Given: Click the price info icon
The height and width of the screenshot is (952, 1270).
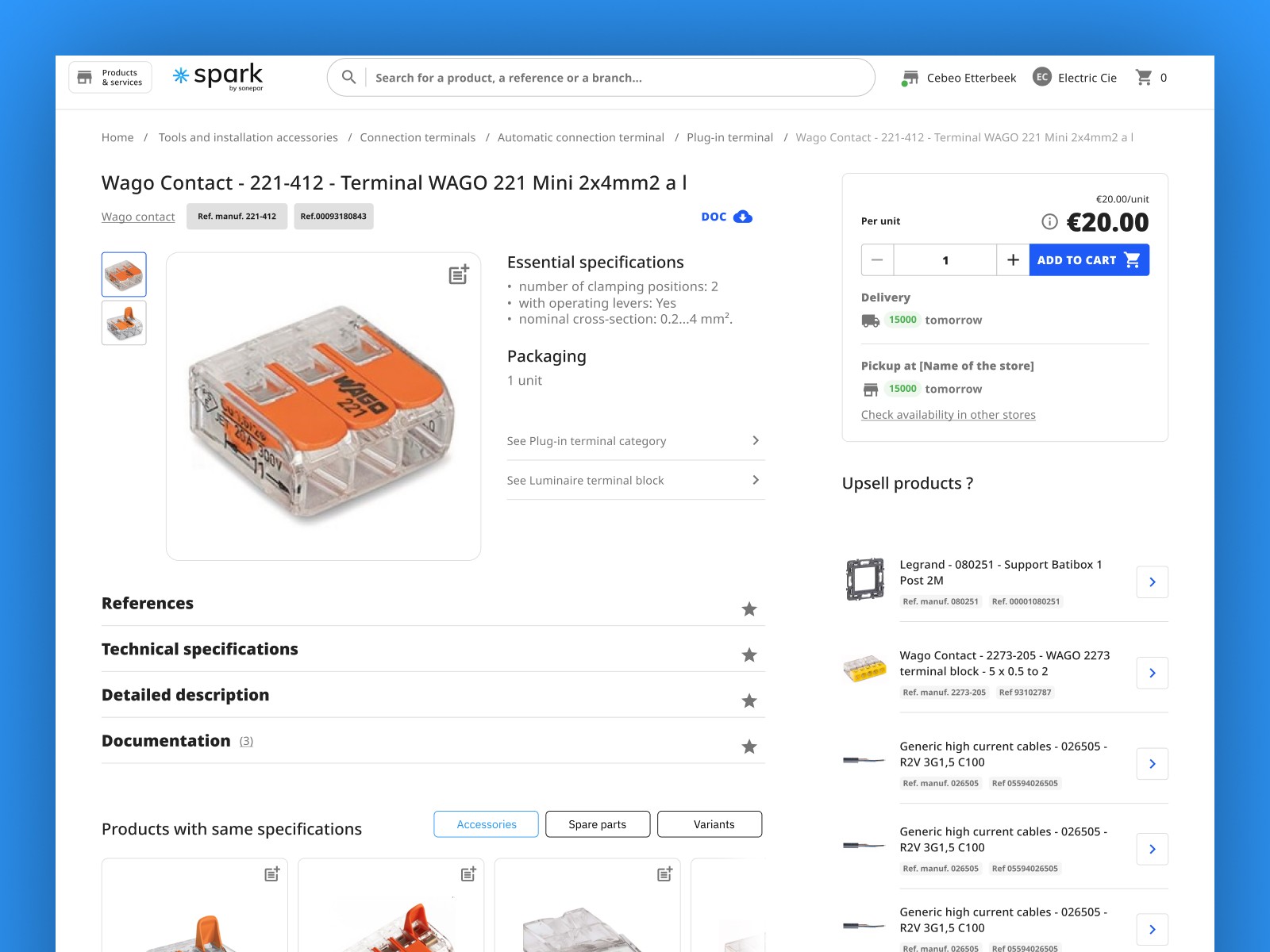Looking at the screenshot, I should [1049, 222].
